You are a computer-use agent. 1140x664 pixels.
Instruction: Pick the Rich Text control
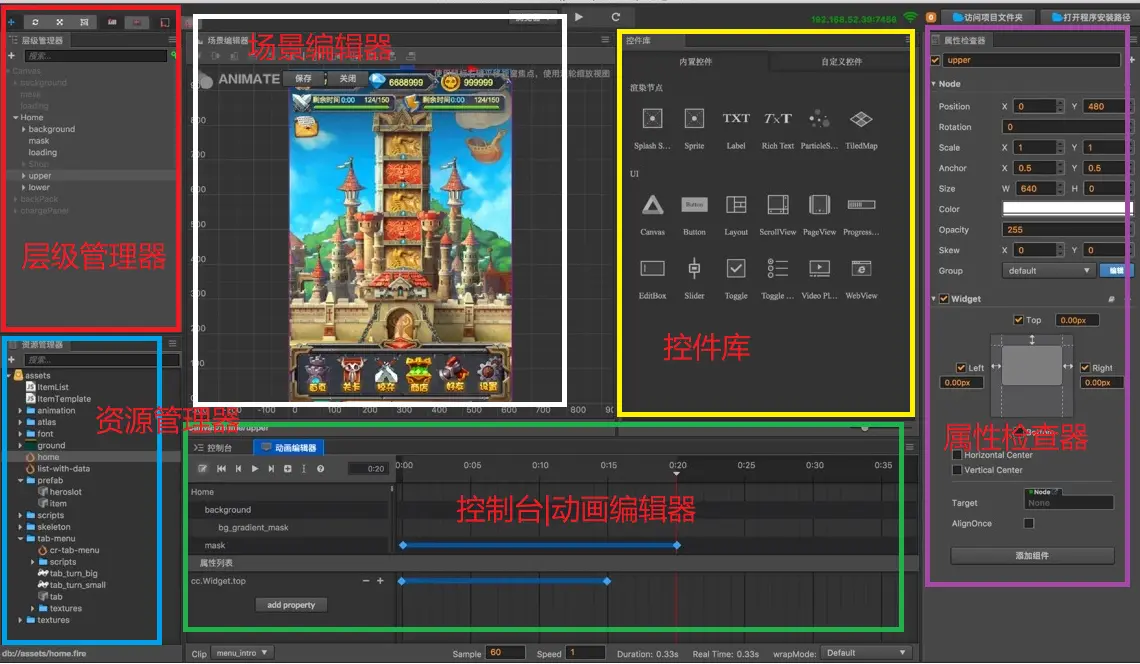(778, 119)
